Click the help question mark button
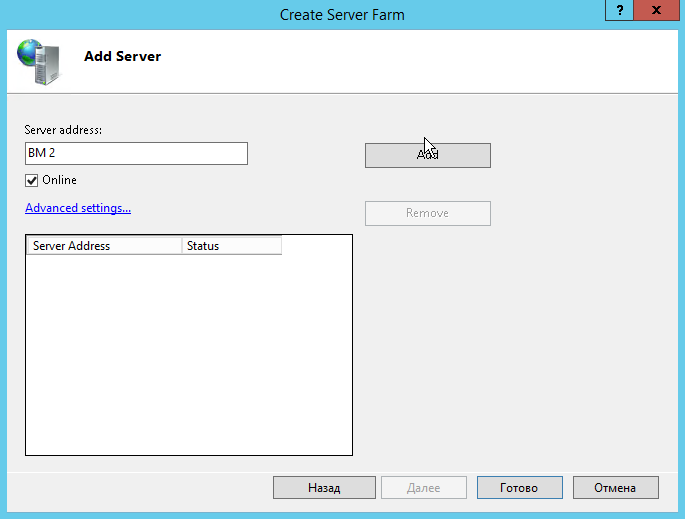This screenshot has height=519, width=685. click(620, 12)
